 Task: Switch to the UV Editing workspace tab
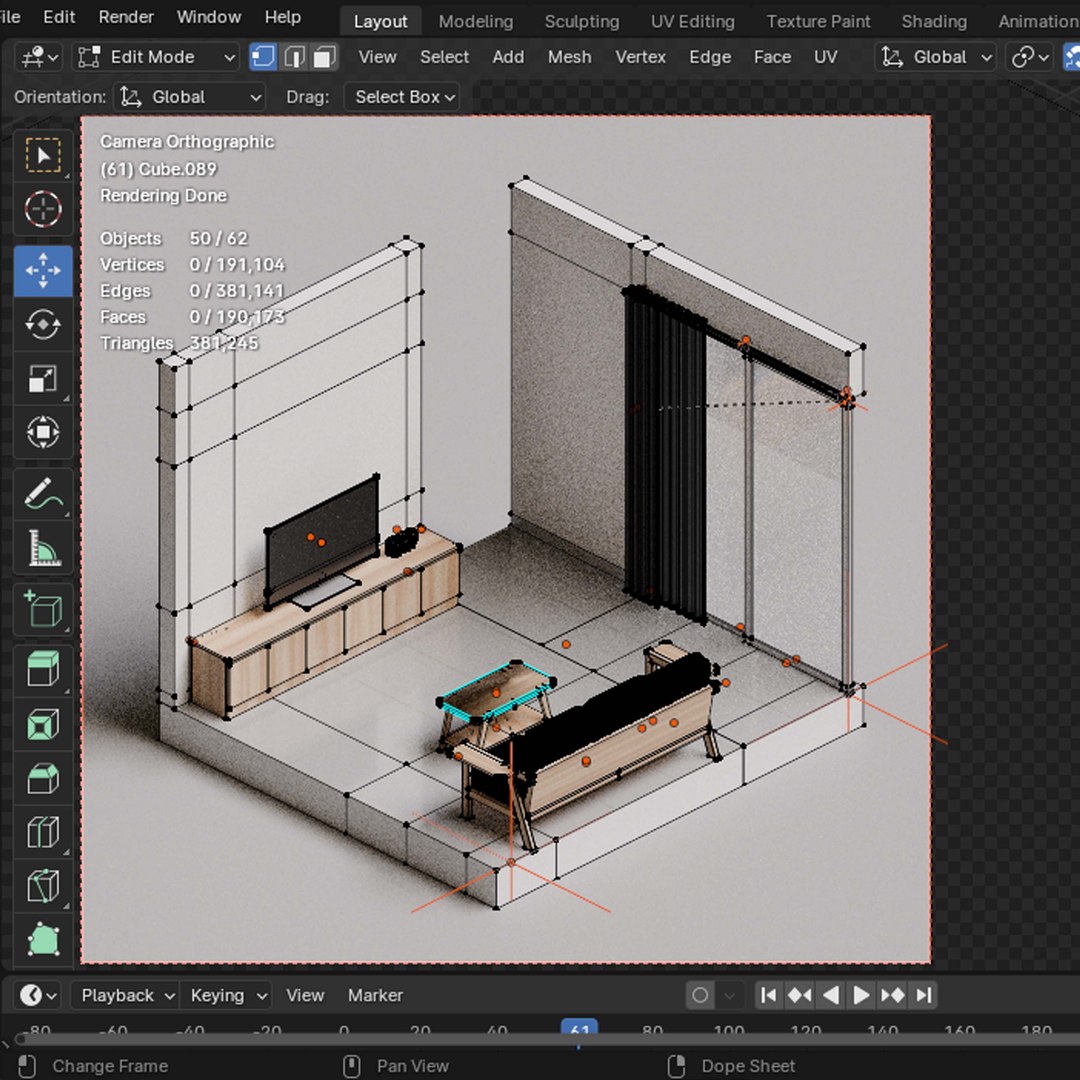(693, 21)
